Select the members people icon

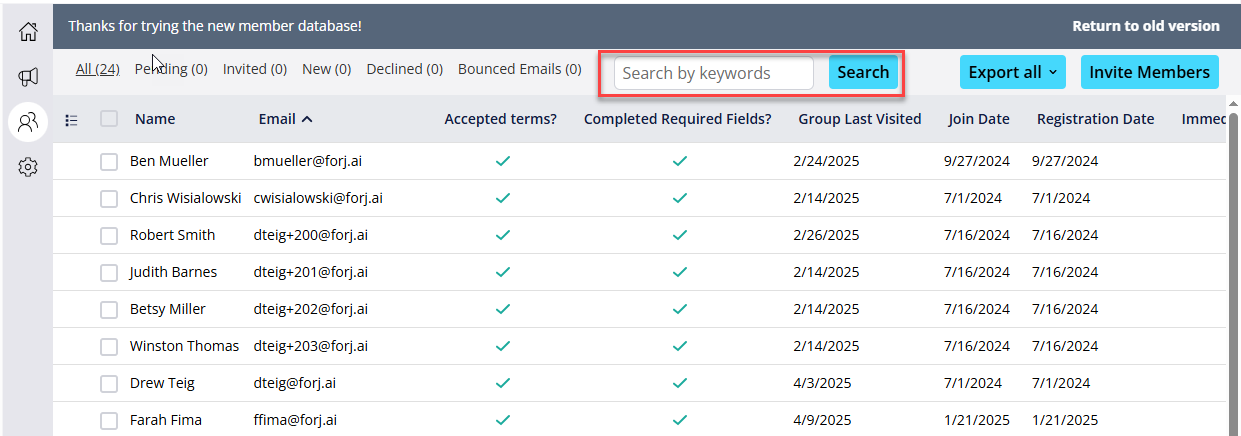click(x=28, y=122)
